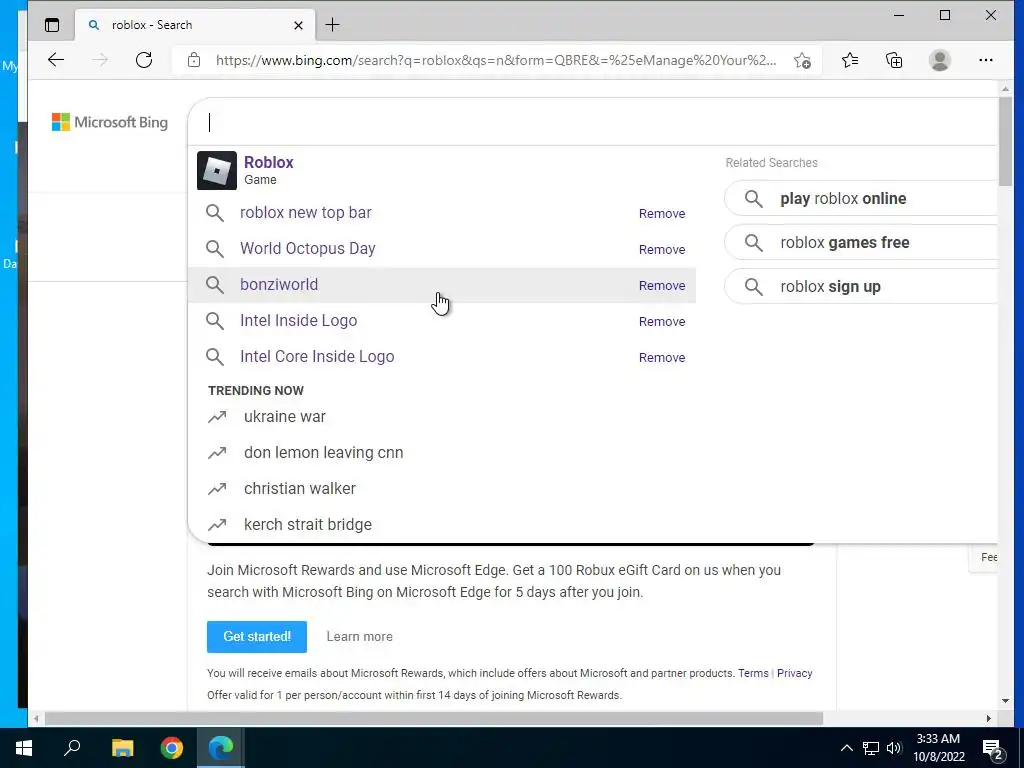Viewport: 1024px width, 768px height.
Task: Open the Terms link
Action: coord(753,673)
